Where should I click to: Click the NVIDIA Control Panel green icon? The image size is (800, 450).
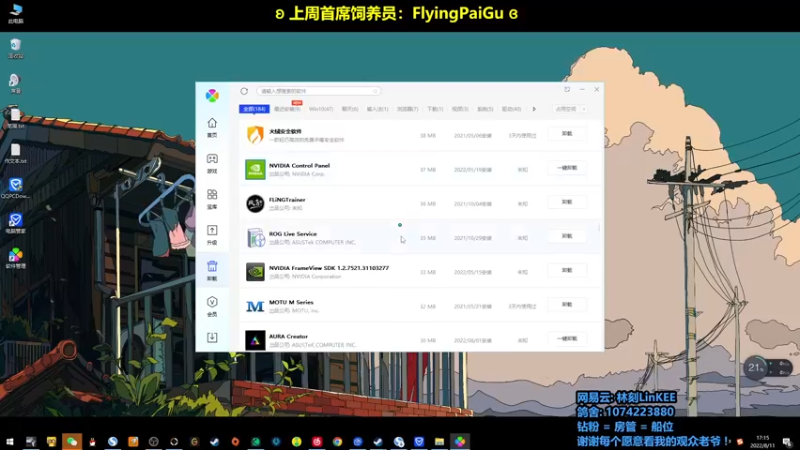255,169
